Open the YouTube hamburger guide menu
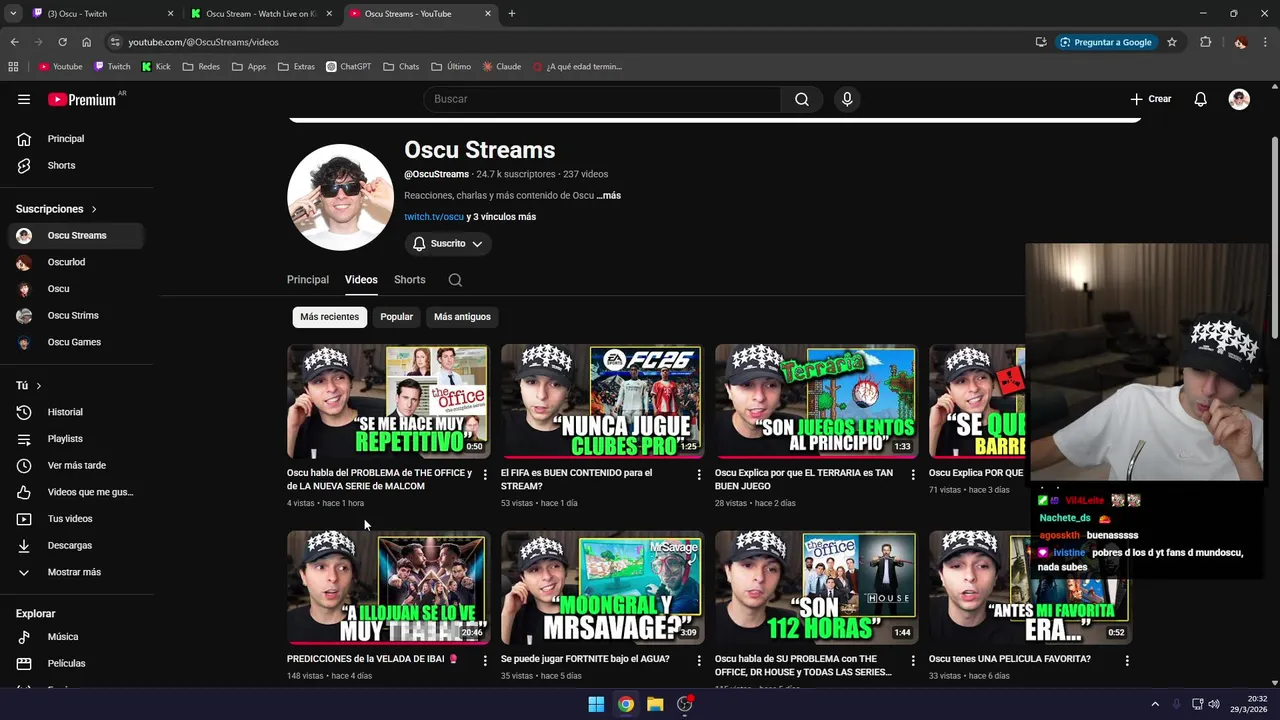The height and width of the screenshot is (720, 1280). (24, 99)
